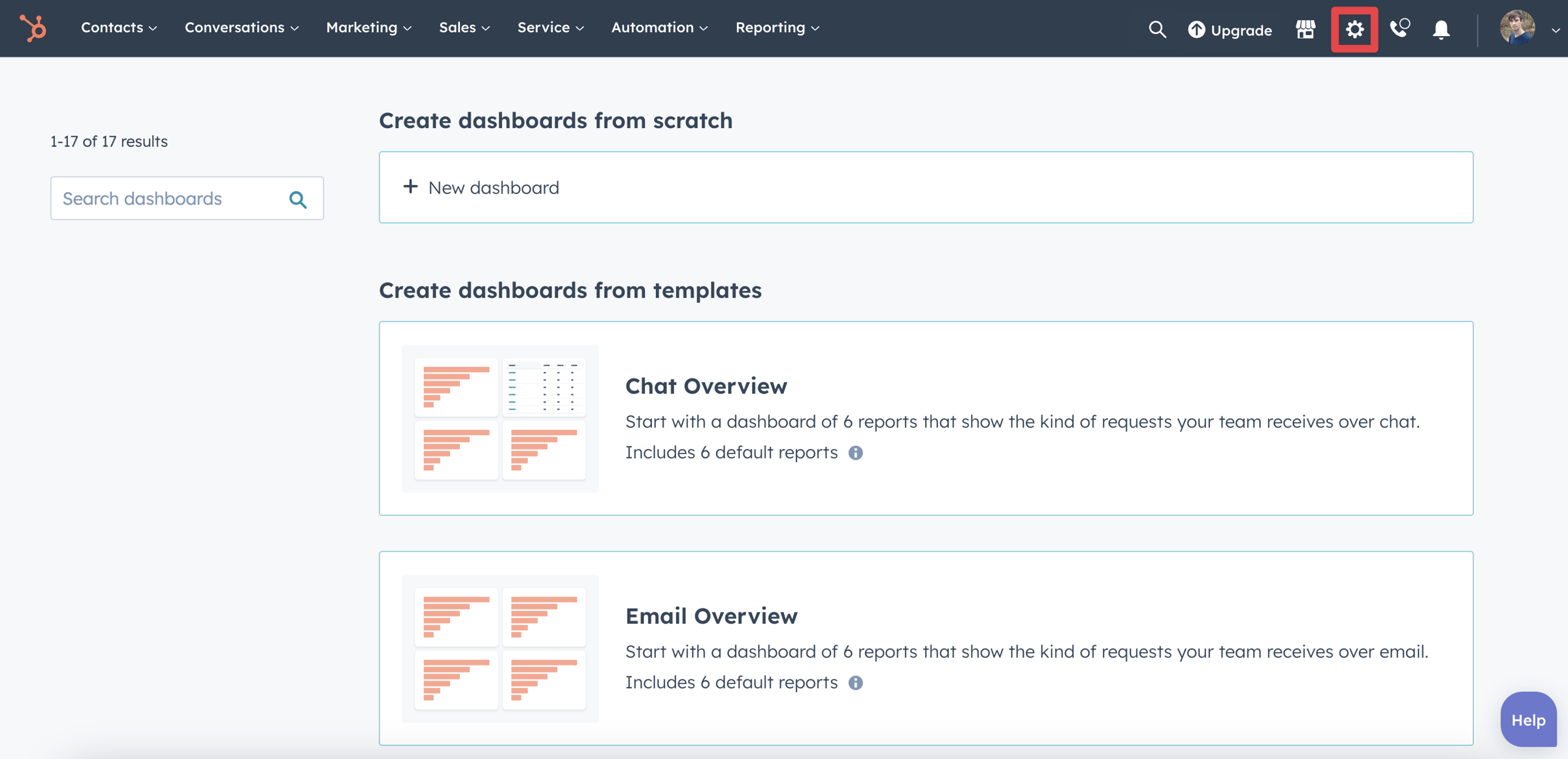
Task: Open the App Marketplace icon
Action: [1305, 29]
